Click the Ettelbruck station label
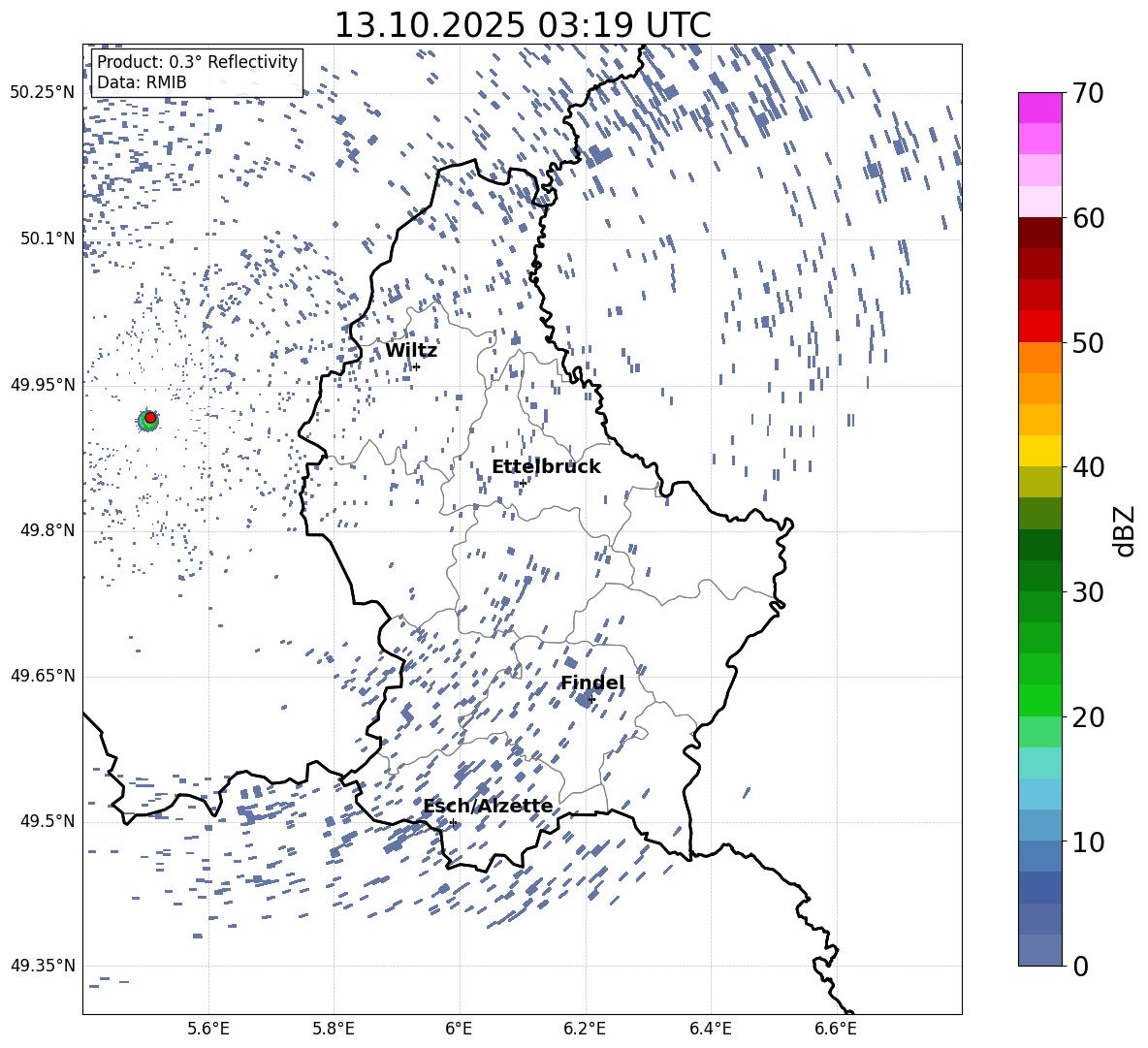This screenshot has height=1048, width=1148. pos(546,467)
